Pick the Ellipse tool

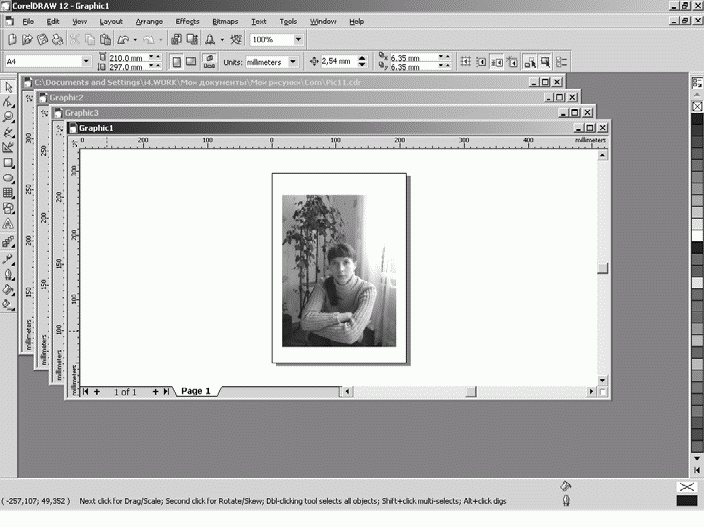tap(8, 177)
